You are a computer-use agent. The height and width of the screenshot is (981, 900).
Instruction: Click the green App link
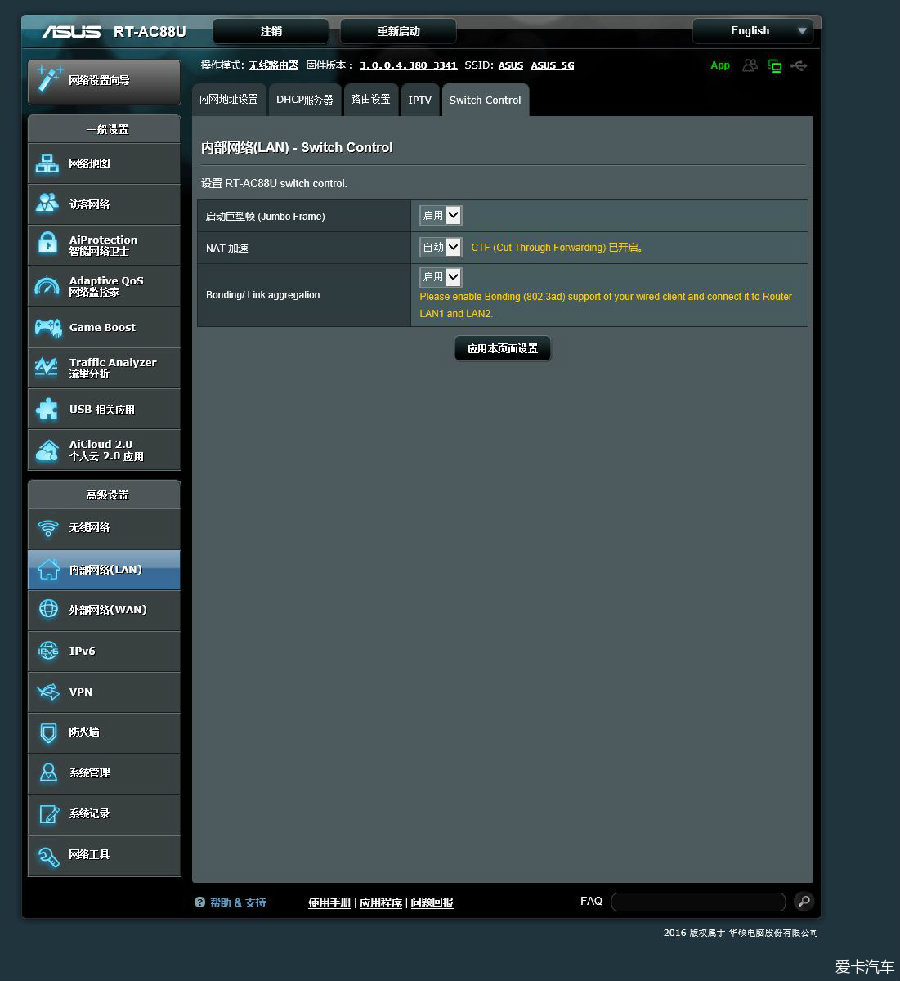tap(720, 65)
